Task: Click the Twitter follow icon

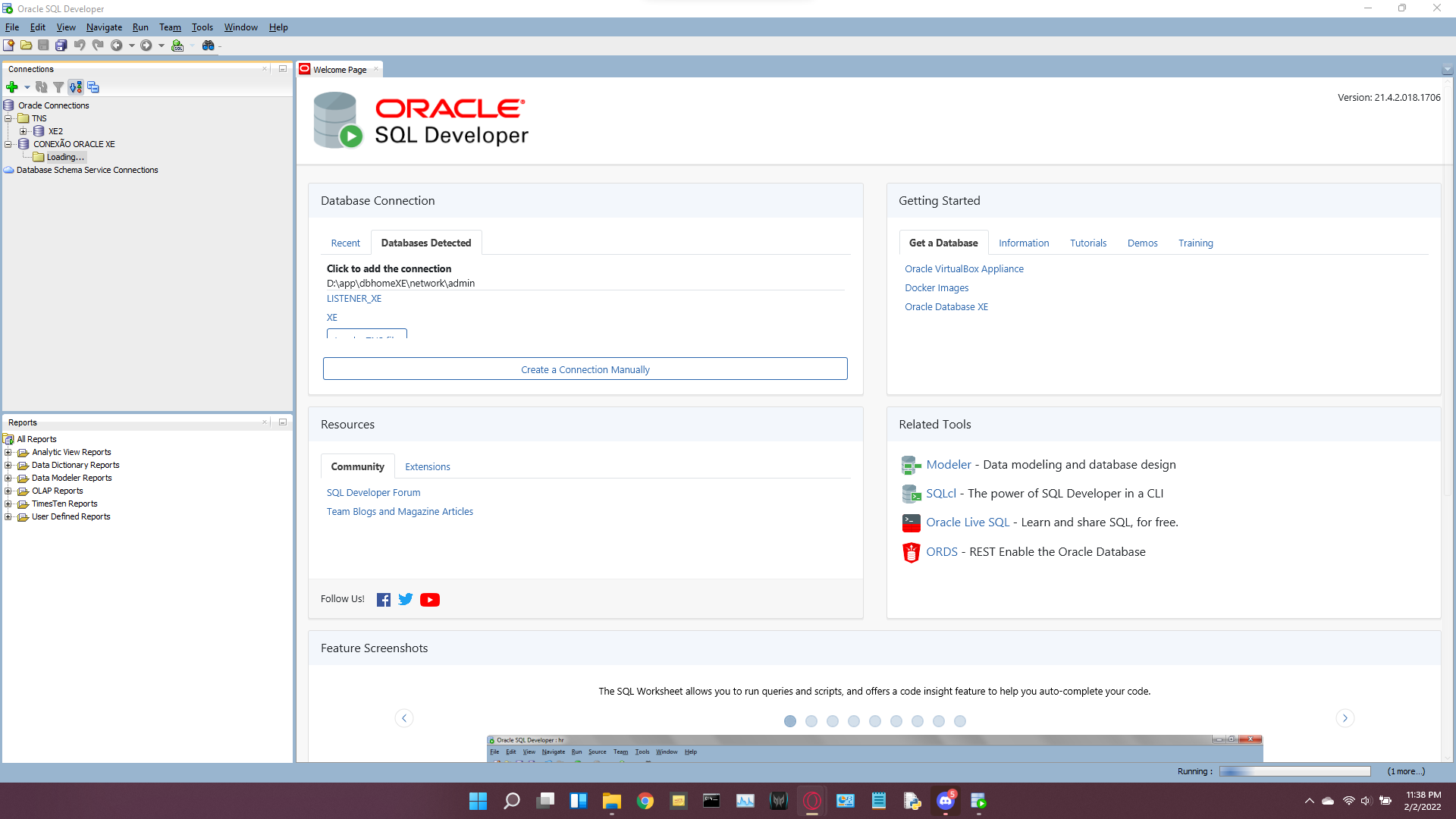Action: click(406, 599)
